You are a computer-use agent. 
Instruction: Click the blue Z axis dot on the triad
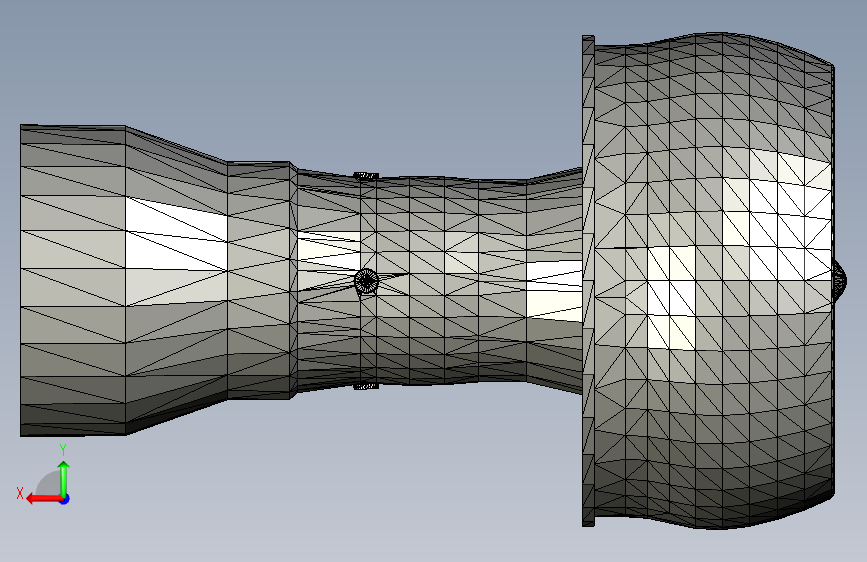[65, 499]
